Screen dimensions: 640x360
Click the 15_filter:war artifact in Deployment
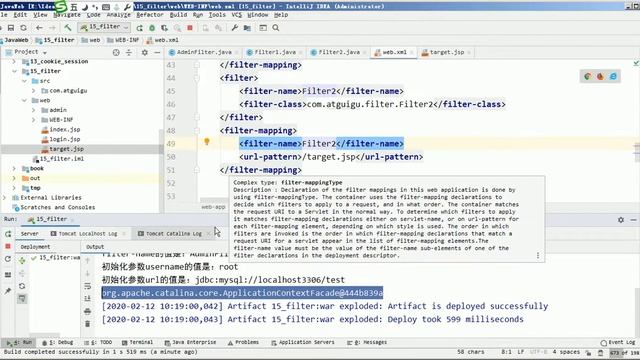(x=56, y=258)
